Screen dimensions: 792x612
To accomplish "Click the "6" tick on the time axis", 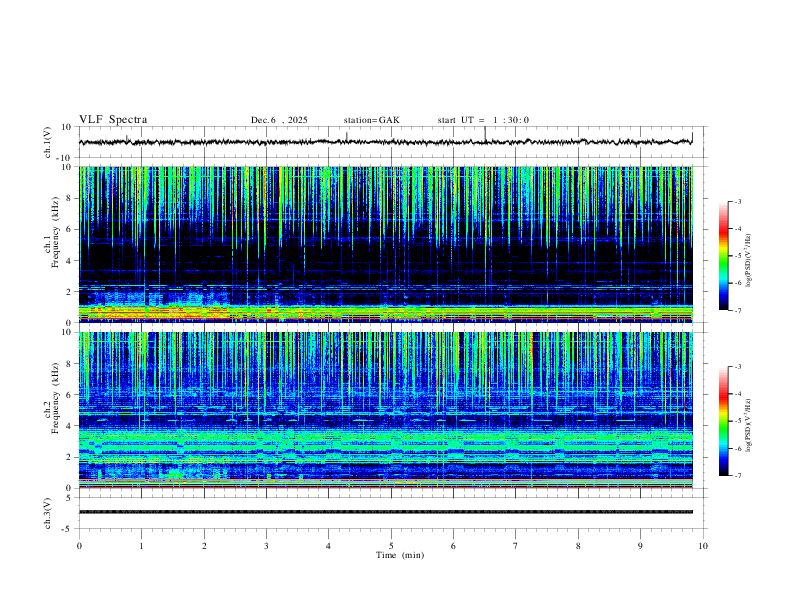I will pyautogui.click(x=454, y=546).
